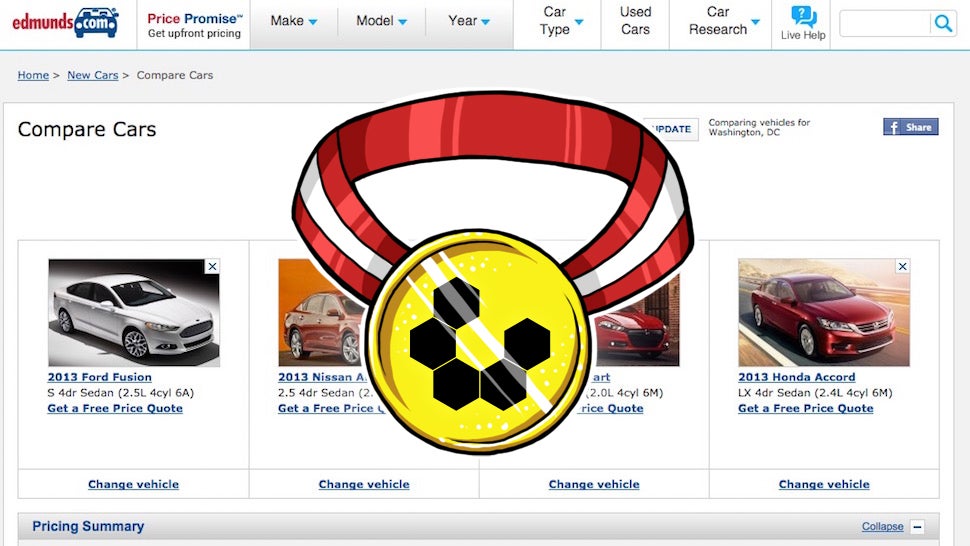Click the Collapse link for Pricing Summary
This screenshot has height=546, width=970.
(x=882, y=526)
